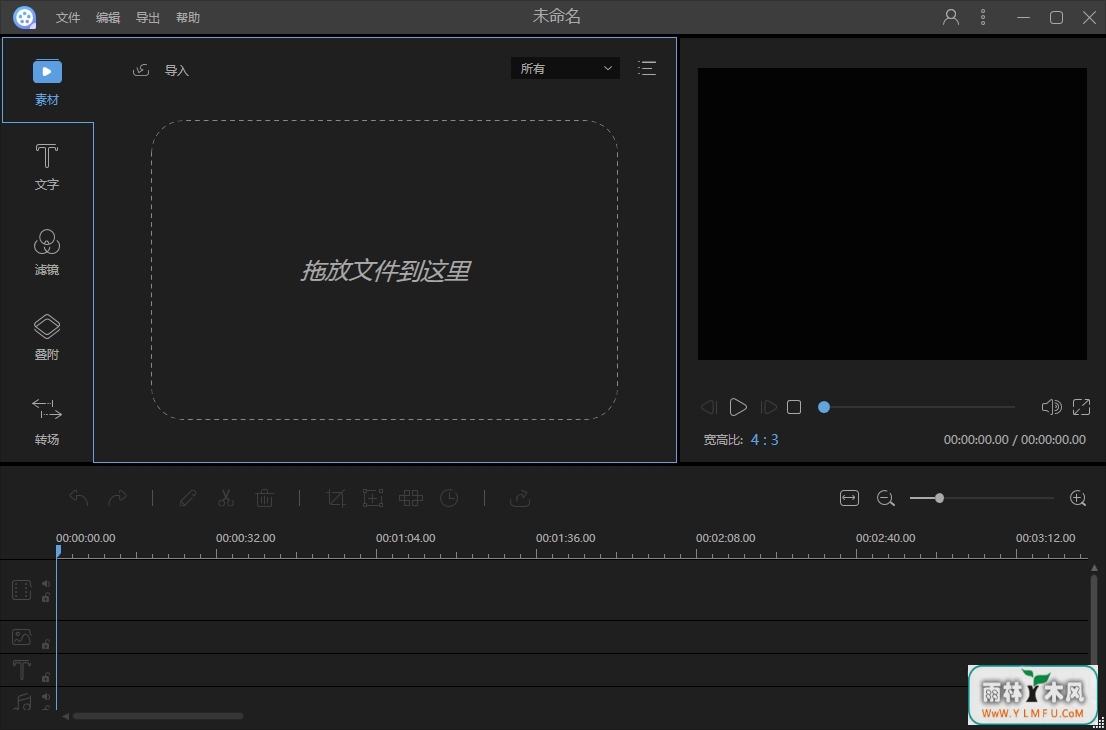The height and width of the screenshot is (730, 1106).
Task: Click the picture overlay track icon
Action: pos(22,637)
